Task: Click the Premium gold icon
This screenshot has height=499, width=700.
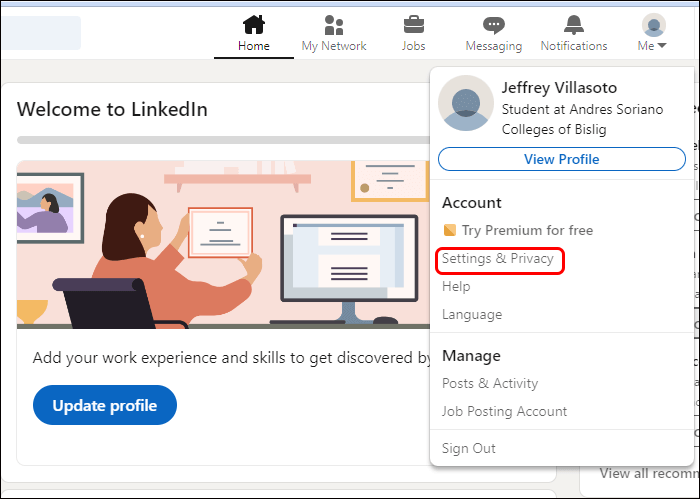Action: (450, 230)
